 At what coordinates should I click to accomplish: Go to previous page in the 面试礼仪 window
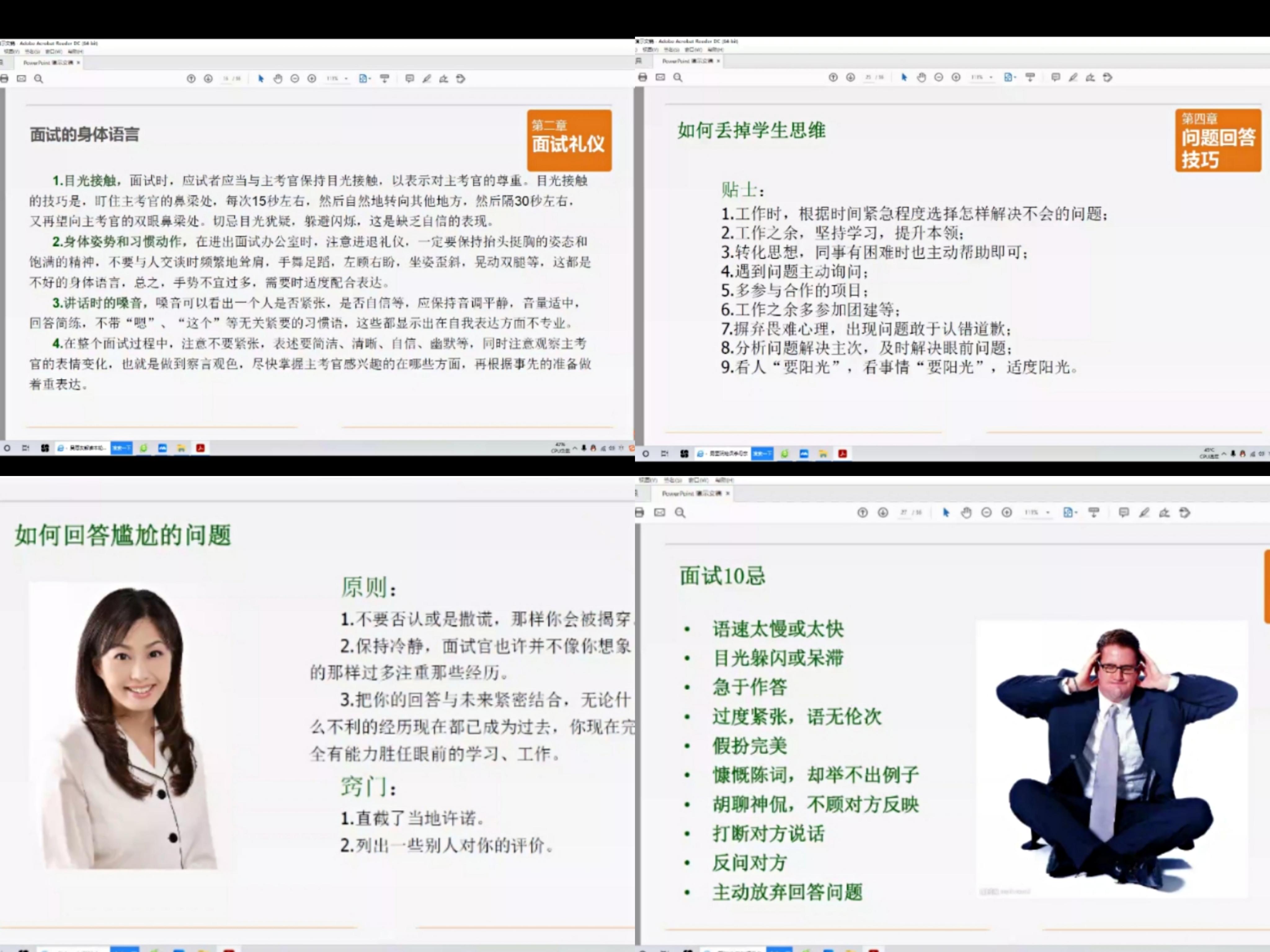(x=191, y=79)
